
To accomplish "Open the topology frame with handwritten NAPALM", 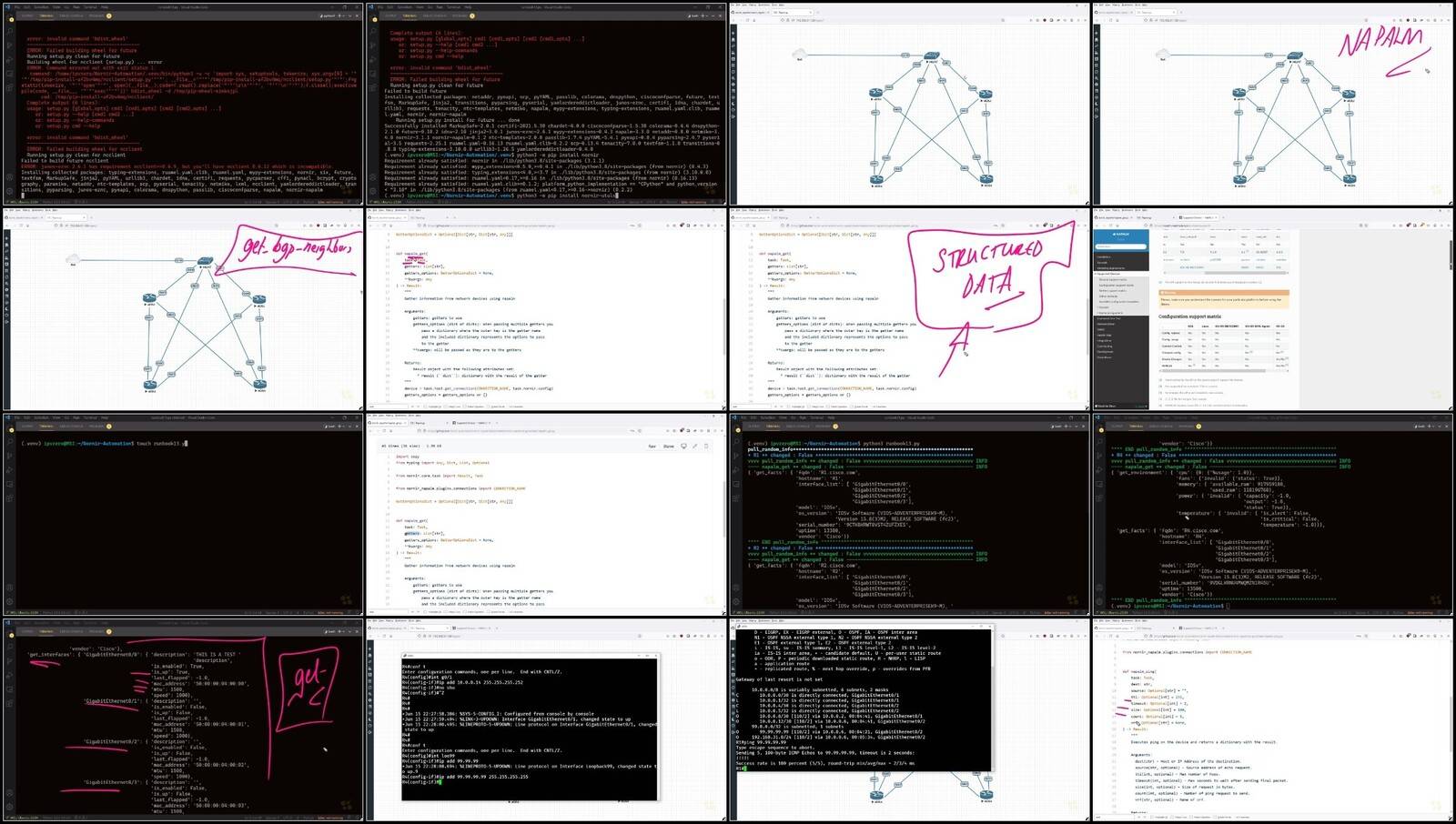I will (1274, 103).
